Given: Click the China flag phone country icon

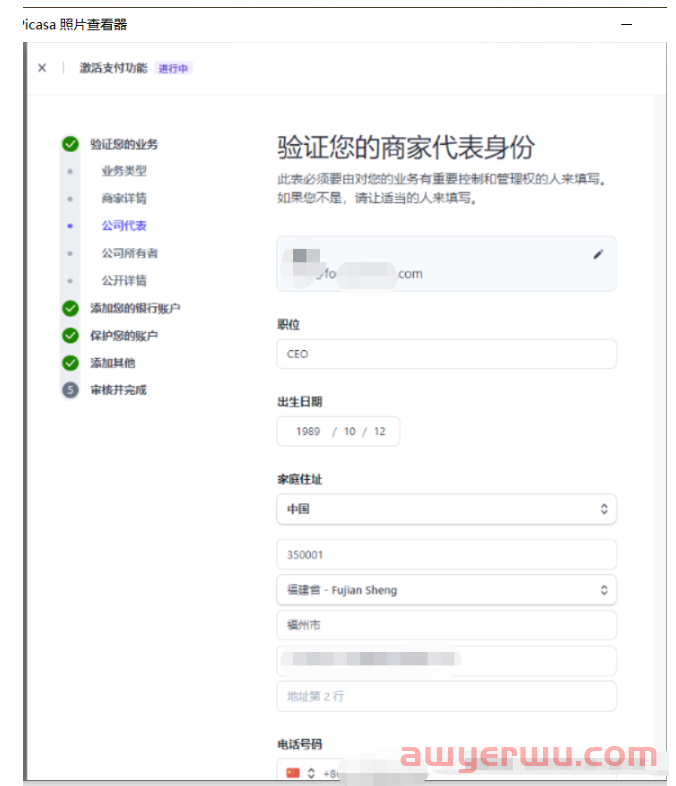Looking at the screenshot, I should [293, 773].
